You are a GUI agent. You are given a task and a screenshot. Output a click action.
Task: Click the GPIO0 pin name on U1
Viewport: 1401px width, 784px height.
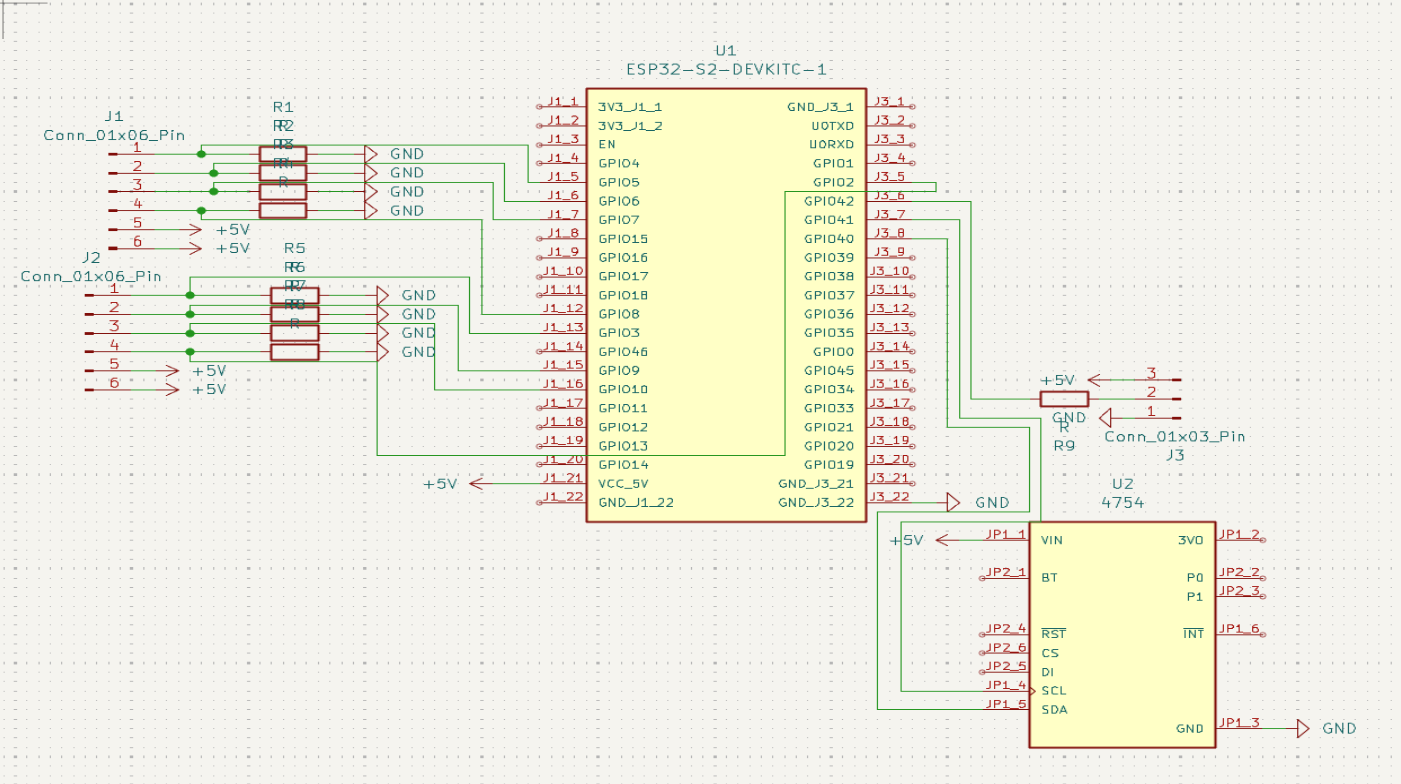pos(834,352)
